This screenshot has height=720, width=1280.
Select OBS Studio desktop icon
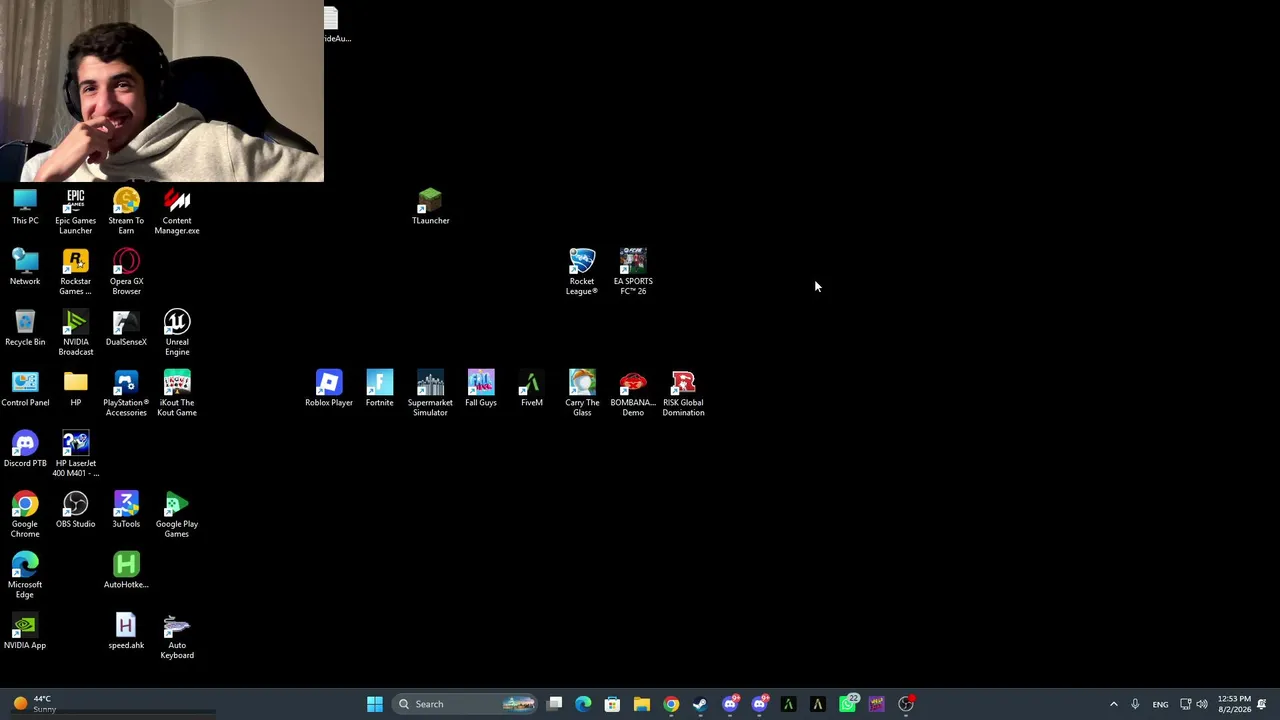pos(76,511)
